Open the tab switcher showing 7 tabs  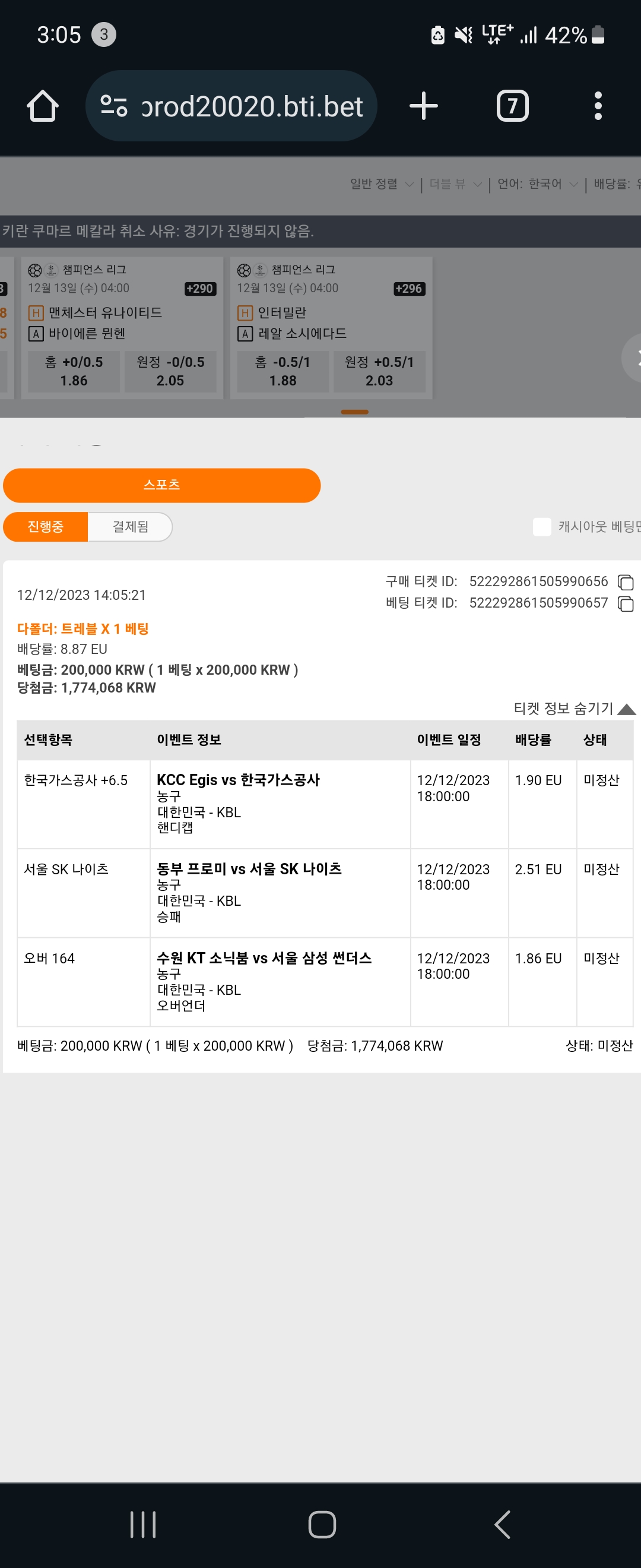(512, 106)
